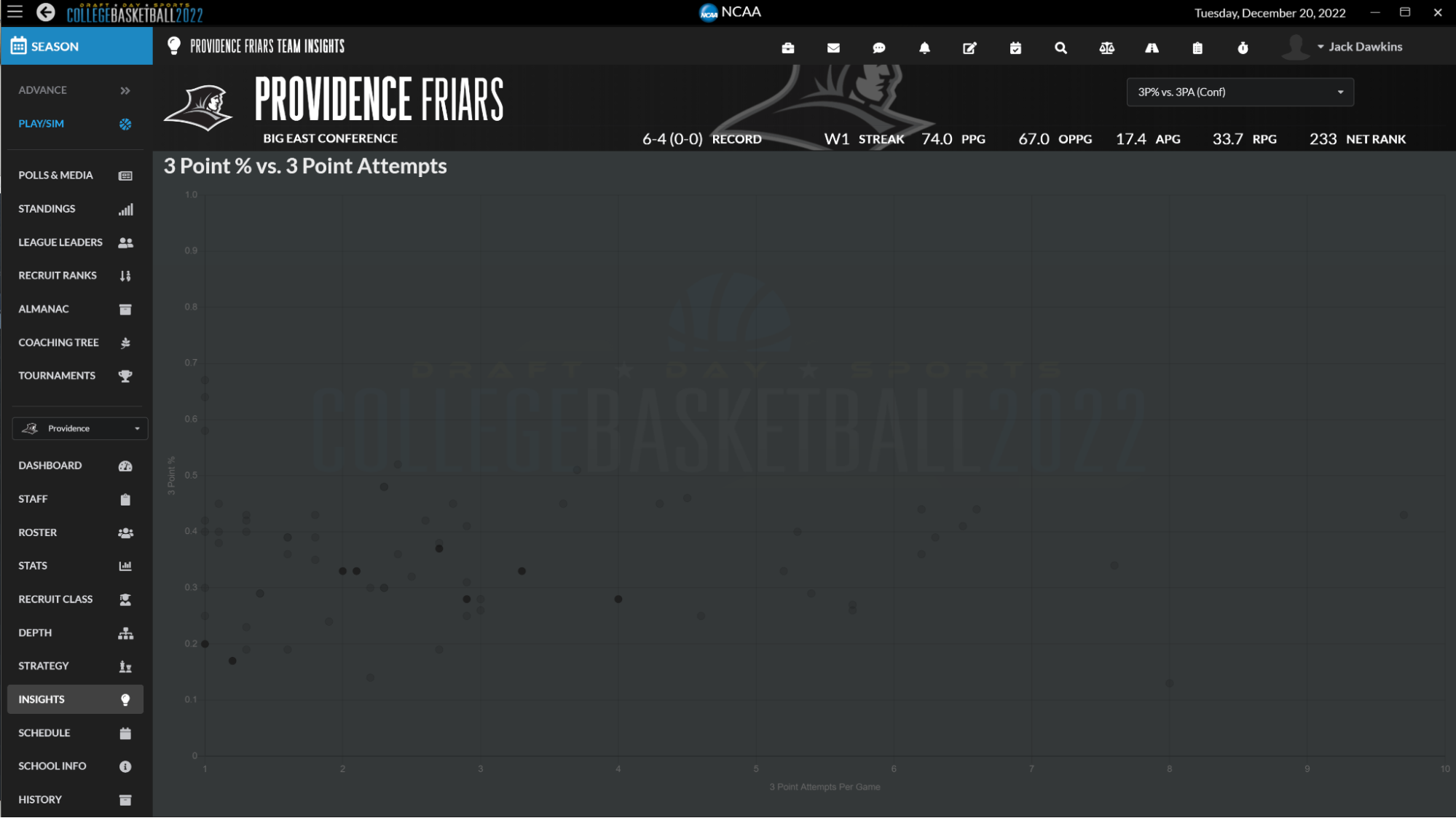Click the back arrow button

click(x=46, y=12)
